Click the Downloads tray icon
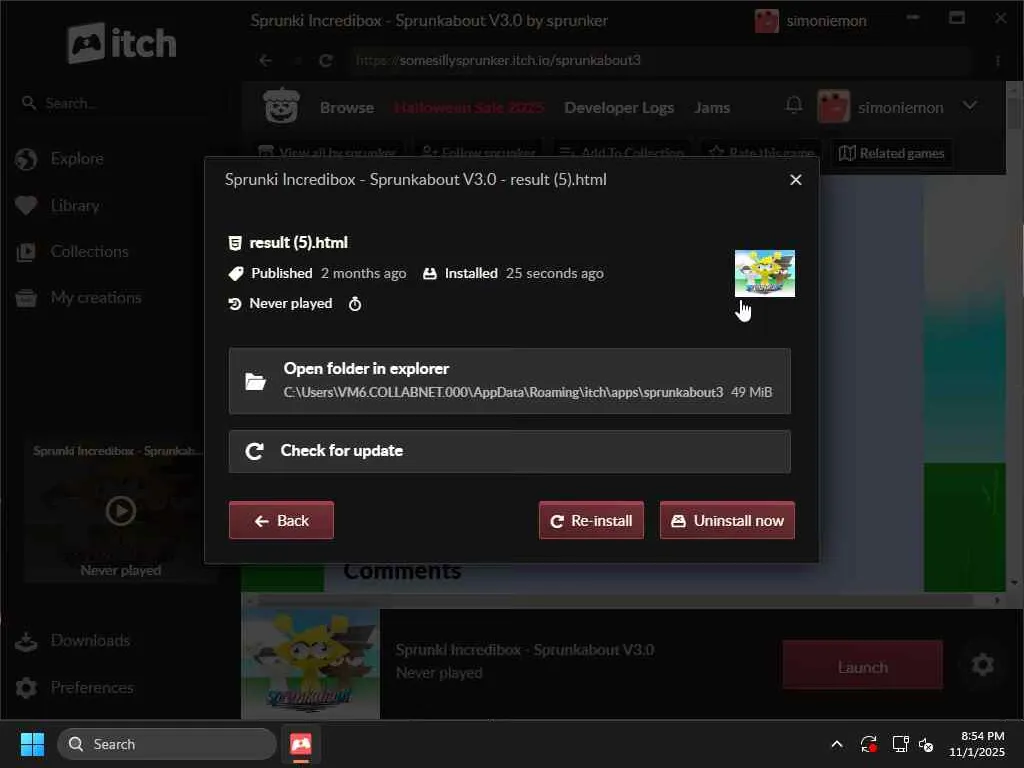 [x=26, y=641]
